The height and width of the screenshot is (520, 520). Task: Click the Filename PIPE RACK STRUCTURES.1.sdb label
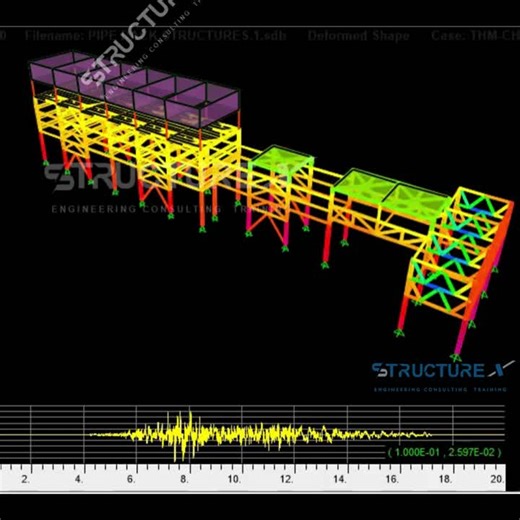point(156,35)
